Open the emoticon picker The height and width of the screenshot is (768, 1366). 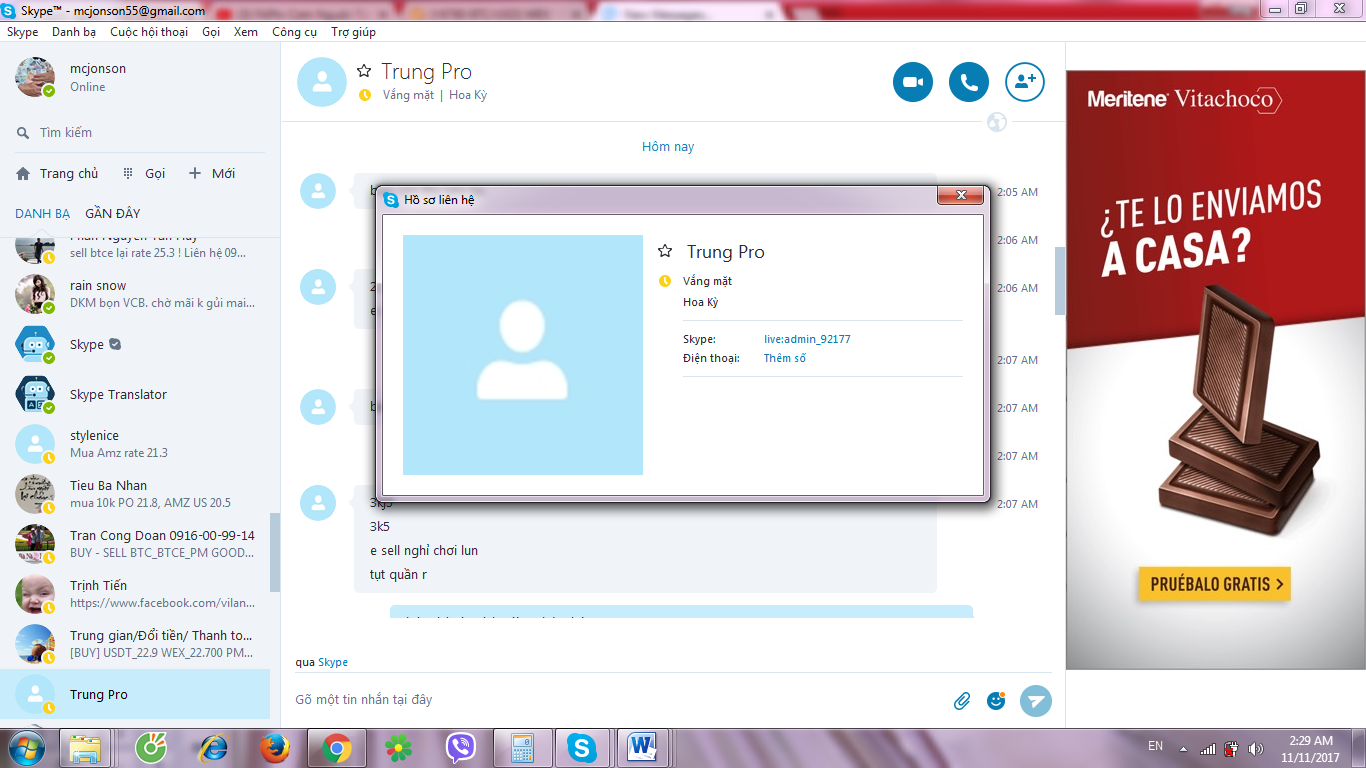[x=996, y=701]
